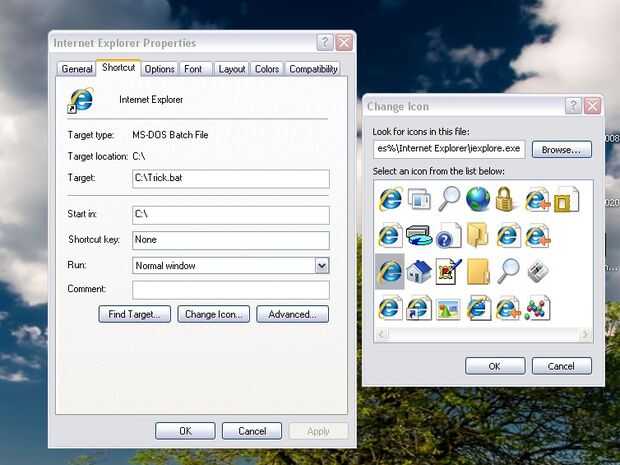This screenshot has width=620, height=465.
Task: Click Cancel in the Change Icon dialog
Action: coord(561,366)
